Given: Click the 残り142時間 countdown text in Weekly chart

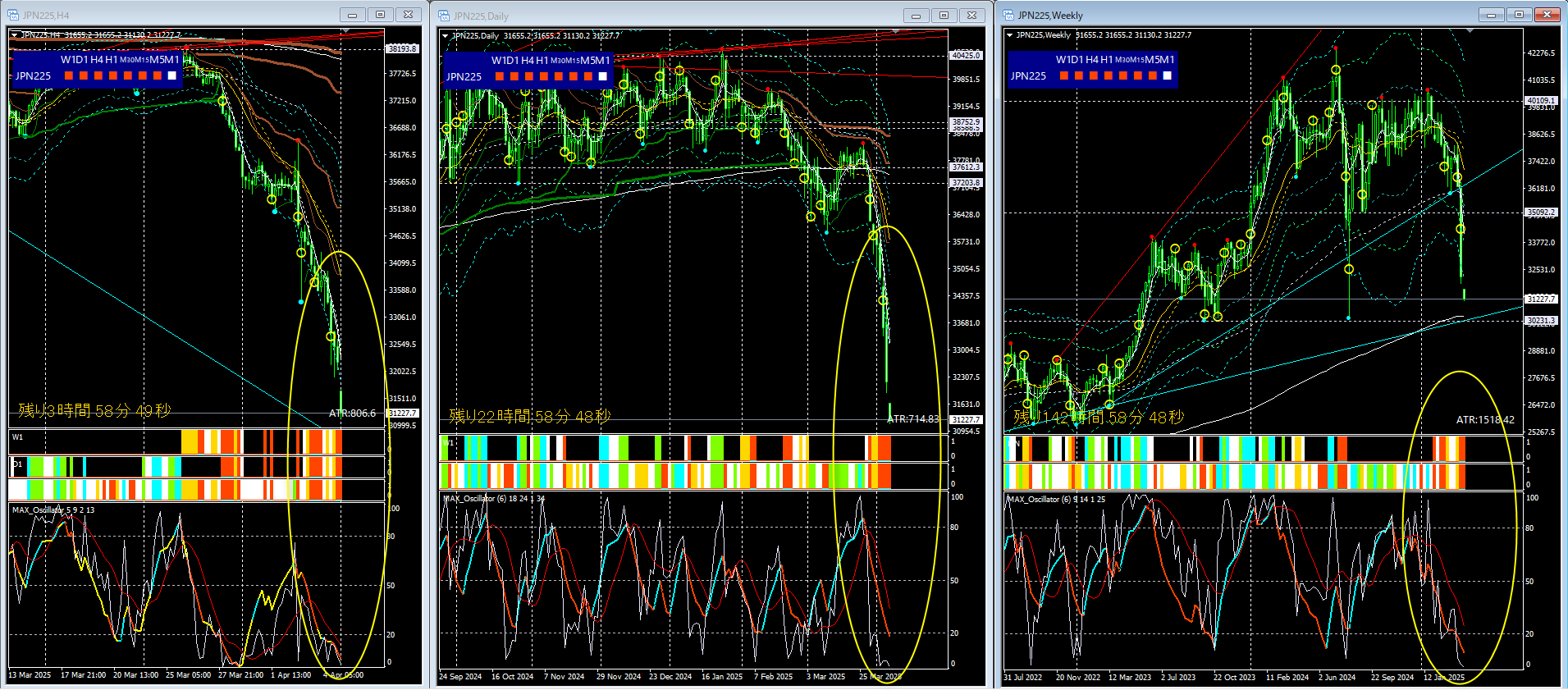Looking at the screenshot, I should tap(1099, 417).
